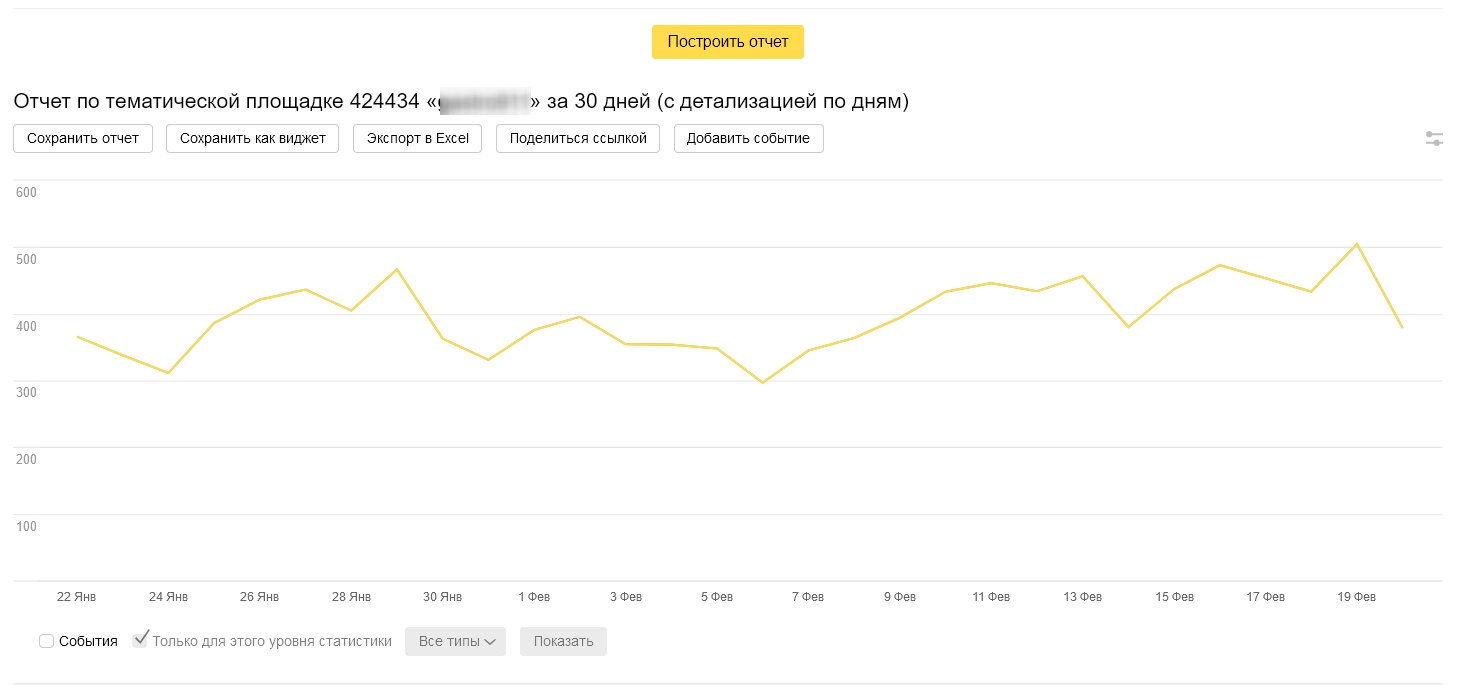Enable the События checkbox
The width and height of the screenshot is (1462, 685).
(x=46, y=641)
